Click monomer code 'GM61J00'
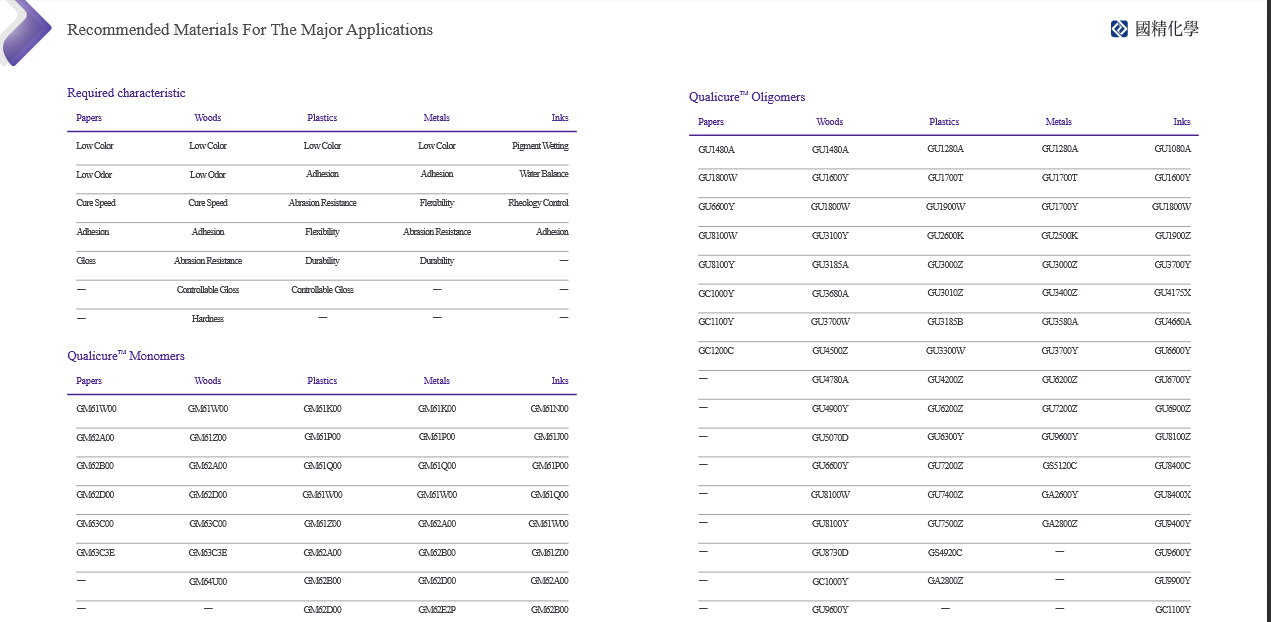 click(551, 437)
